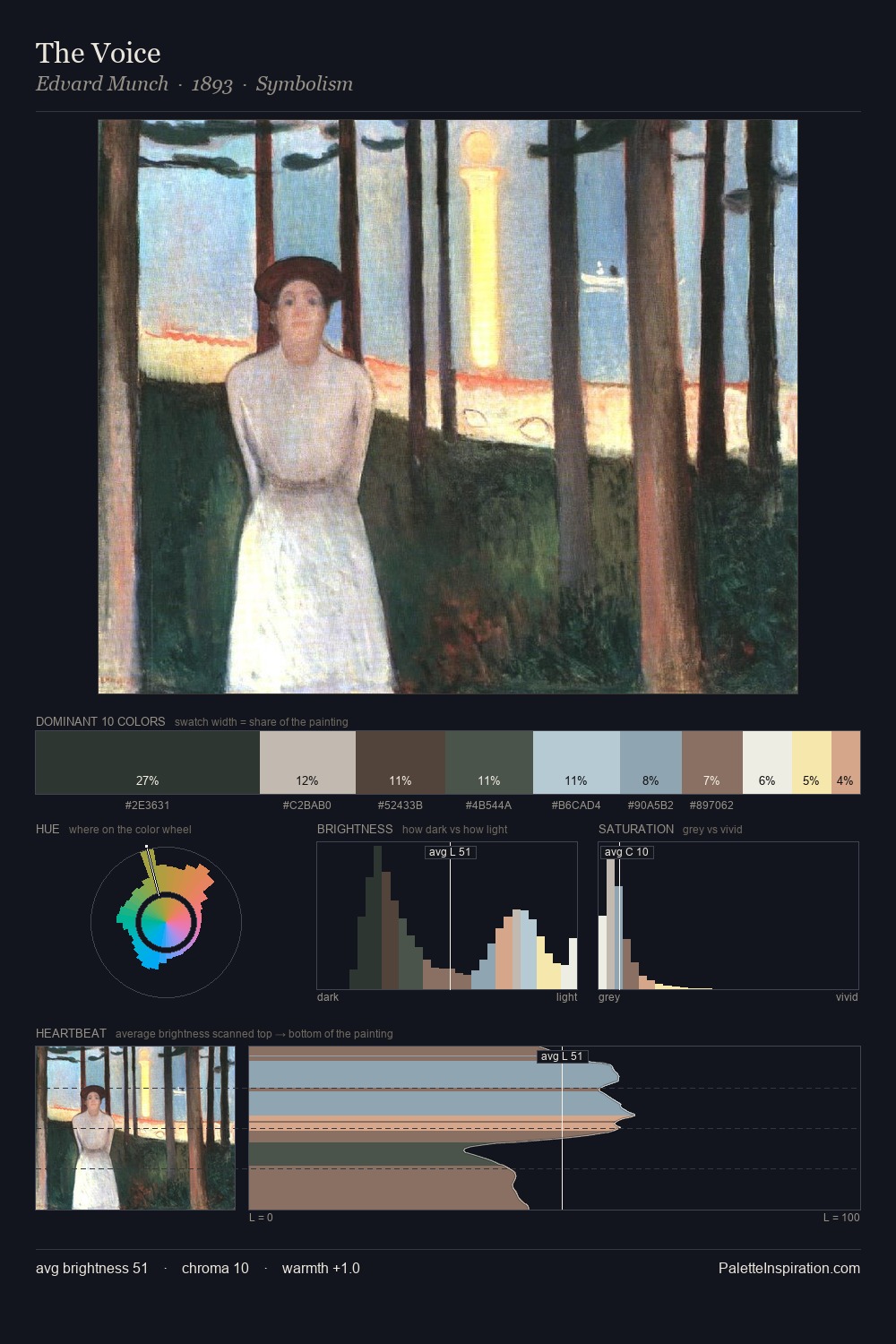Select the 12% beige swatch #C2BAB0
Screen dimensions: 896x1344
[307, 762]
